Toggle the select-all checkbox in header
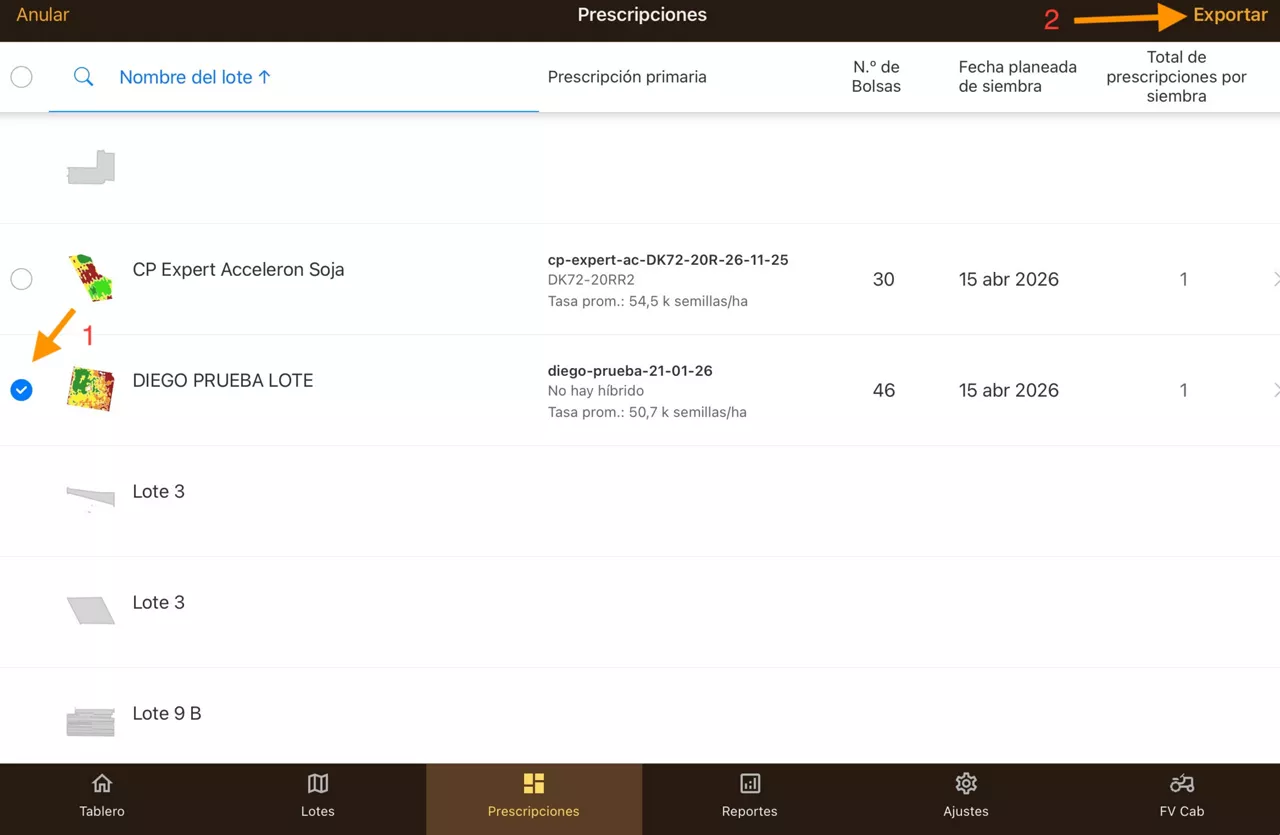The image size is (1280, 835). coord(21,77)
